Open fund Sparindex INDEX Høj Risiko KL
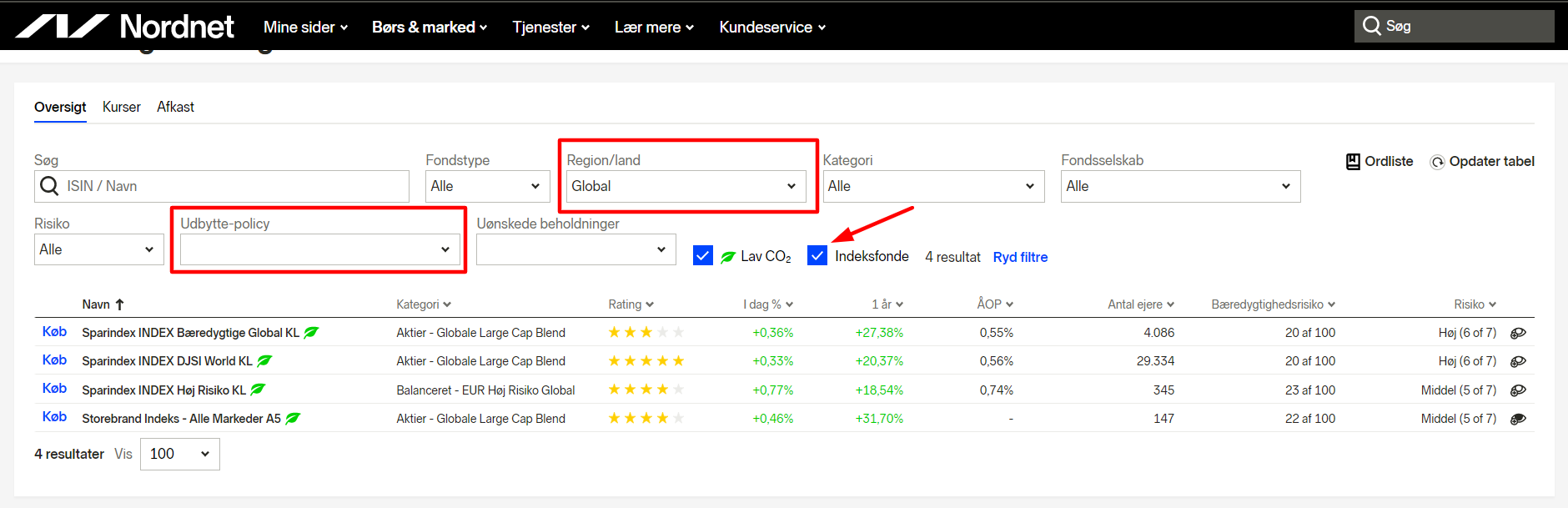This screenshot has width=1568, height=508. (164, 390)
